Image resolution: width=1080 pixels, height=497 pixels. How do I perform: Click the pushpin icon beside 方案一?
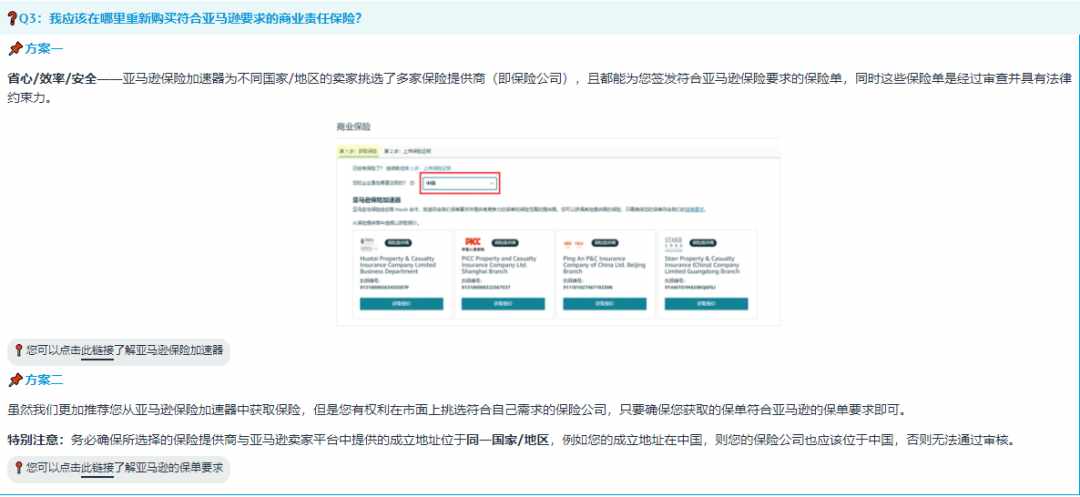click(x=15, y=49)
